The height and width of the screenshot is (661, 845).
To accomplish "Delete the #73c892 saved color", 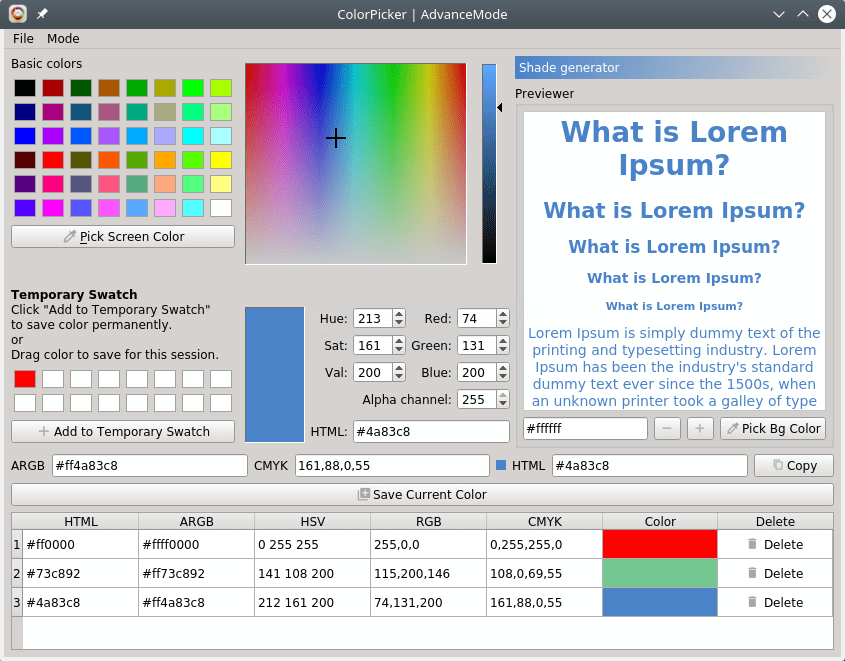I will (775, 573).
